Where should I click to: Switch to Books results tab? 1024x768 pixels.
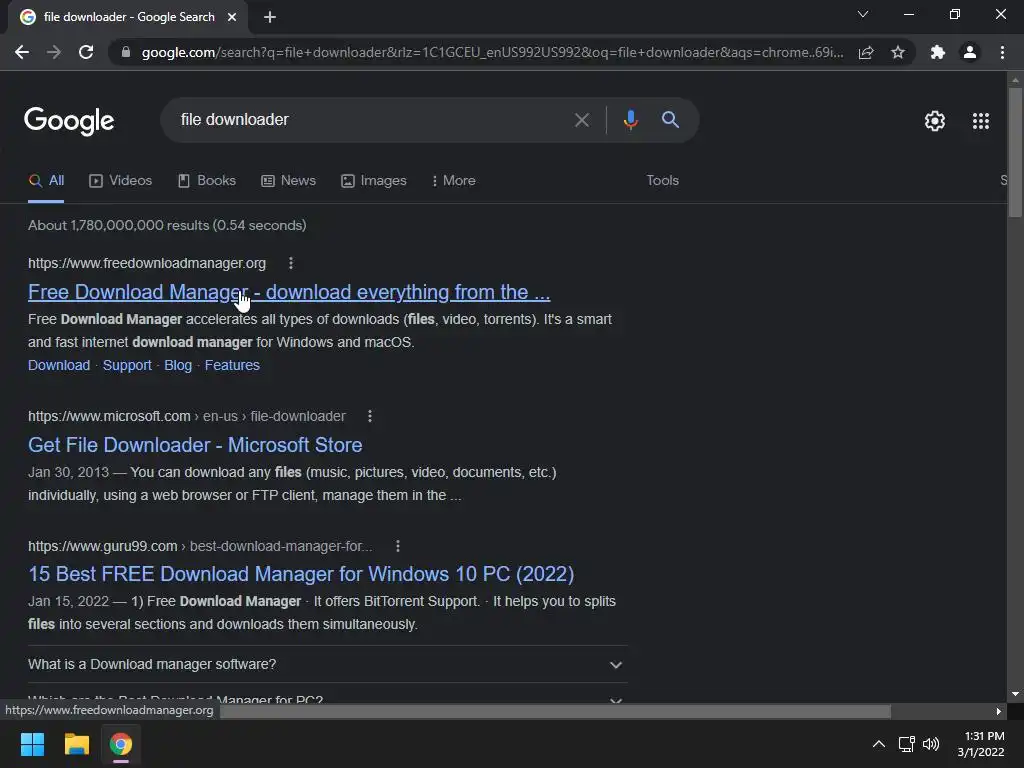click(207, 181)
